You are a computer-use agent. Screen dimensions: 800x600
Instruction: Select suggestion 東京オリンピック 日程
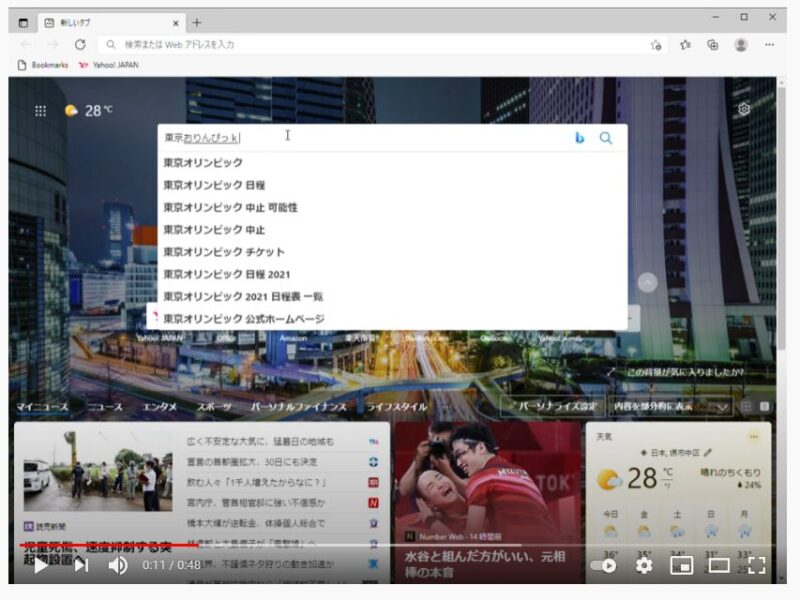[392, 185]
